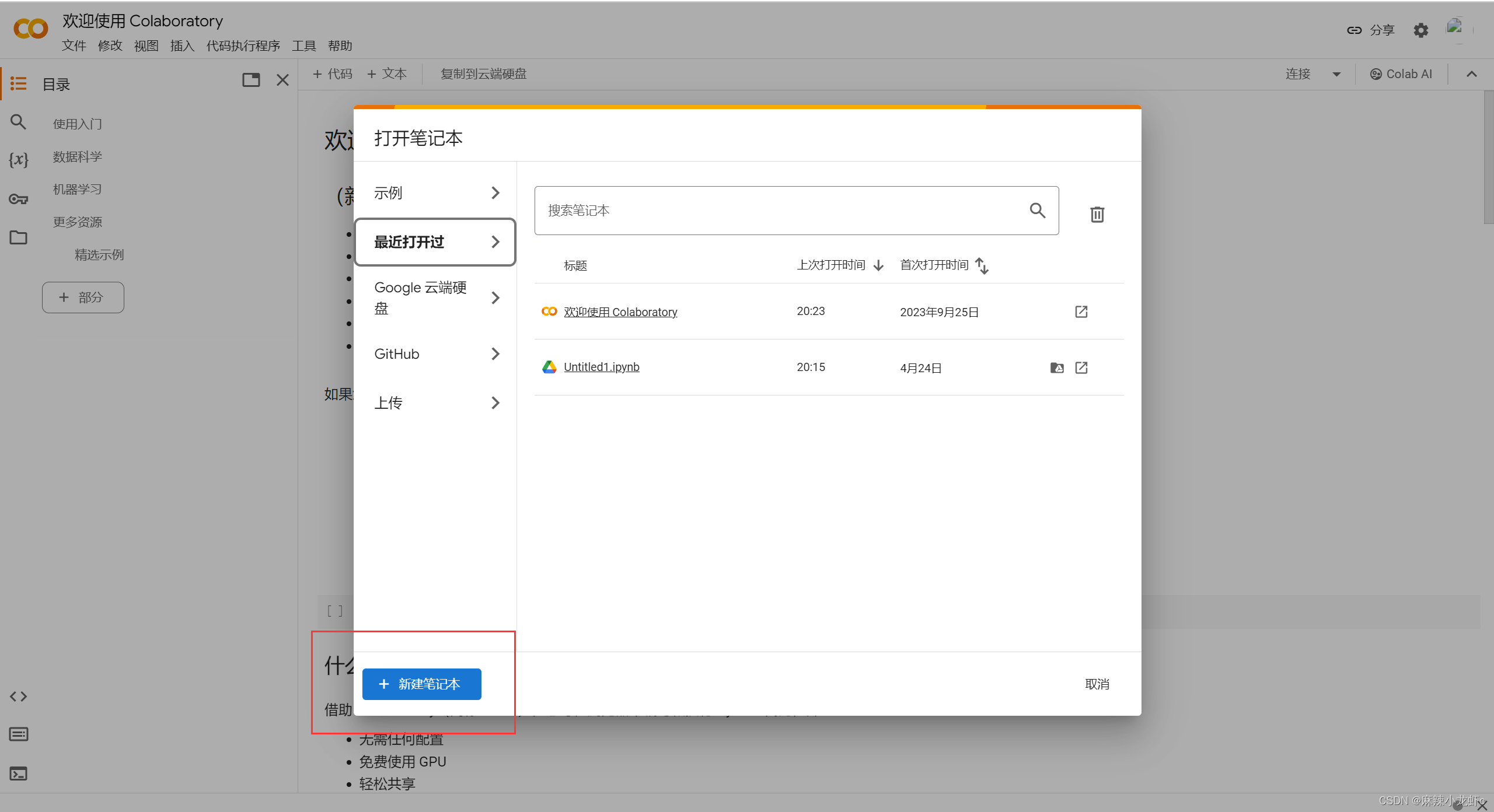Click 新建笔记本 button

[x=422, y=684]
